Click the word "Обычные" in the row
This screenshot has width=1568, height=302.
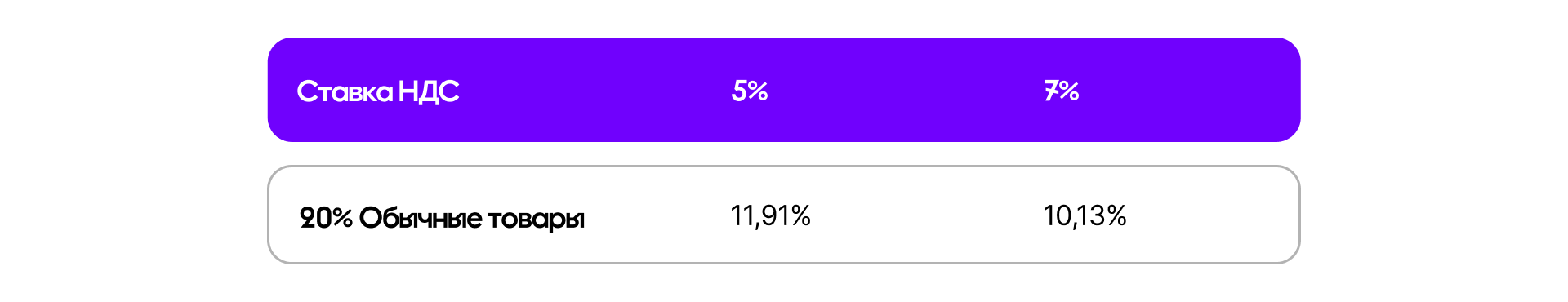421,218
